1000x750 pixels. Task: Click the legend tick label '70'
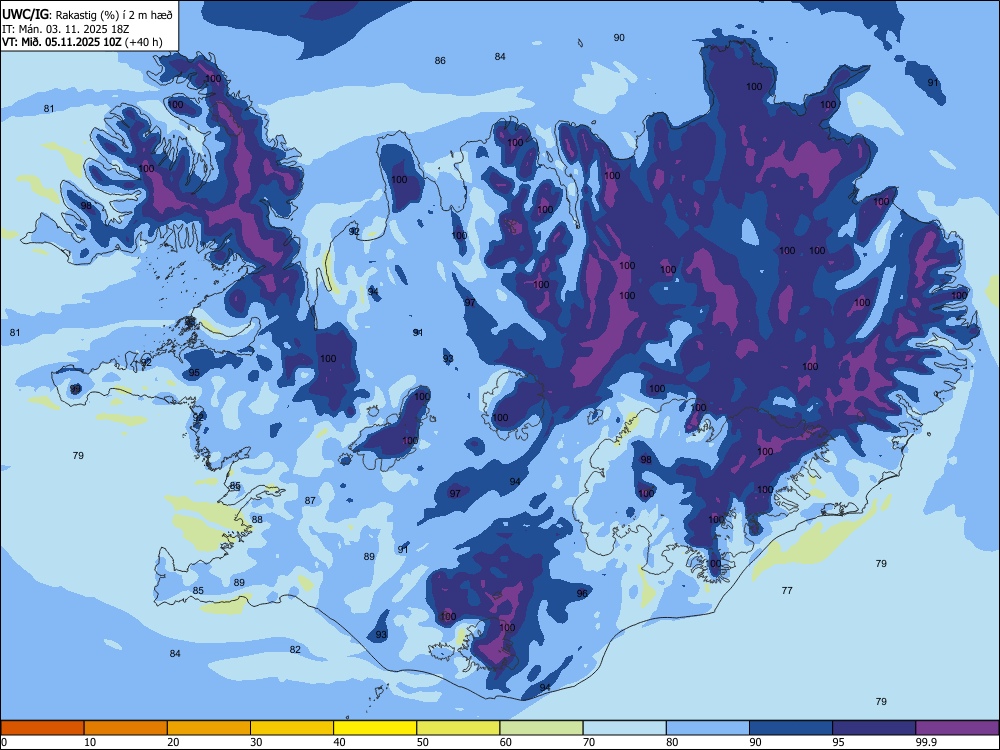point(589,742)
